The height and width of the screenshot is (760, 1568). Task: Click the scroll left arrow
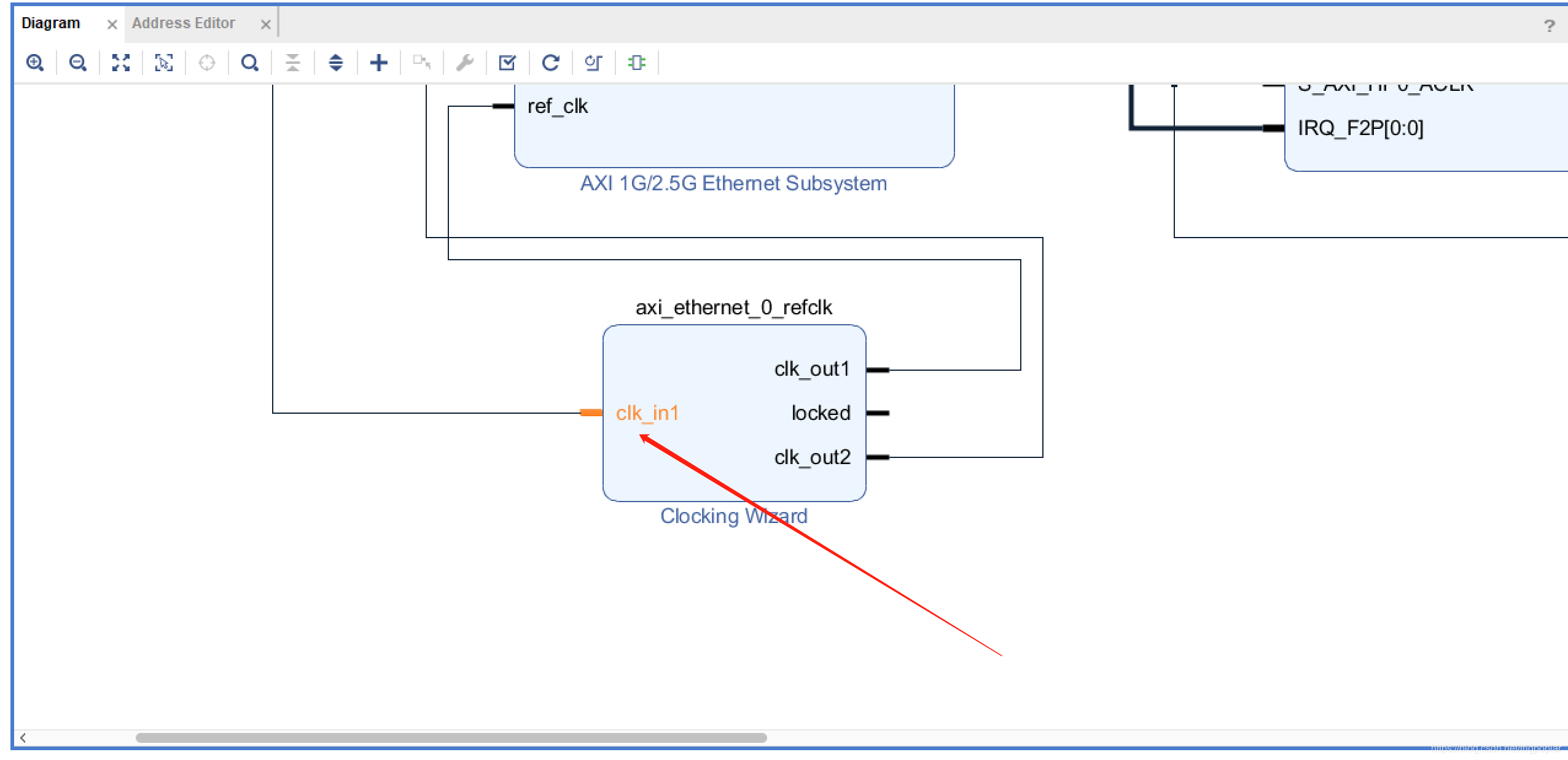tap(23, 738)
